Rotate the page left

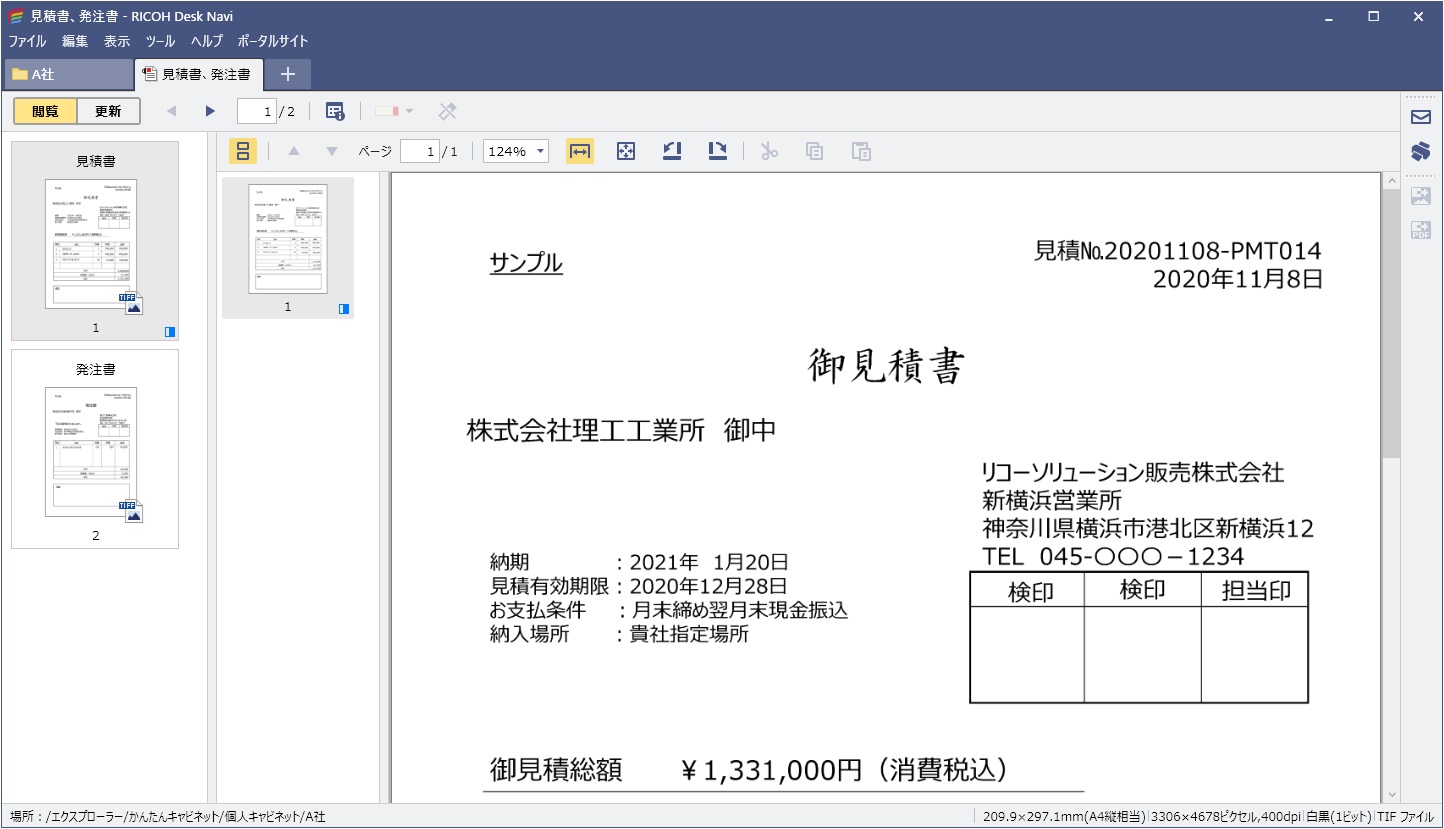pos(671,151)
